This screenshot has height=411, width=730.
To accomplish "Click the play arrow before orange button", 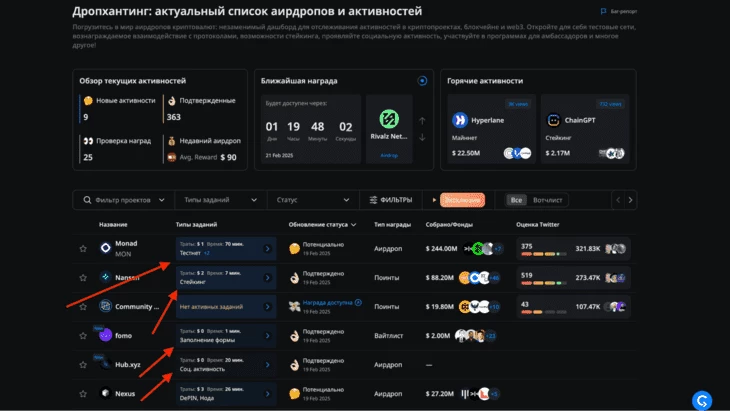I will 434,200.
